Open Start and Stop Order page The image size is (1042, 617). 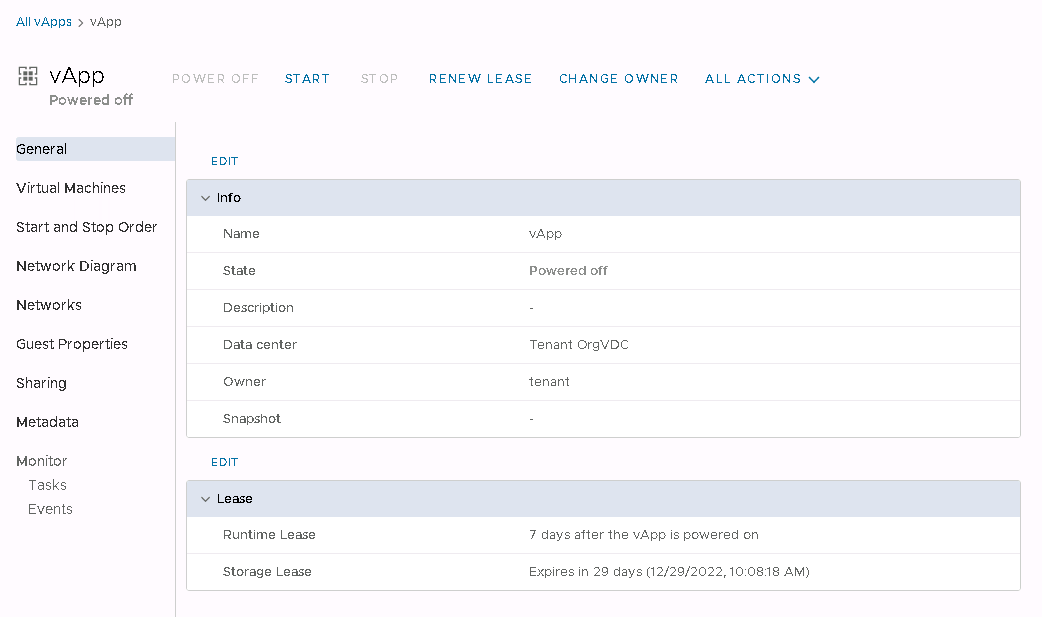pyautogui.click(x=86, y=227)
